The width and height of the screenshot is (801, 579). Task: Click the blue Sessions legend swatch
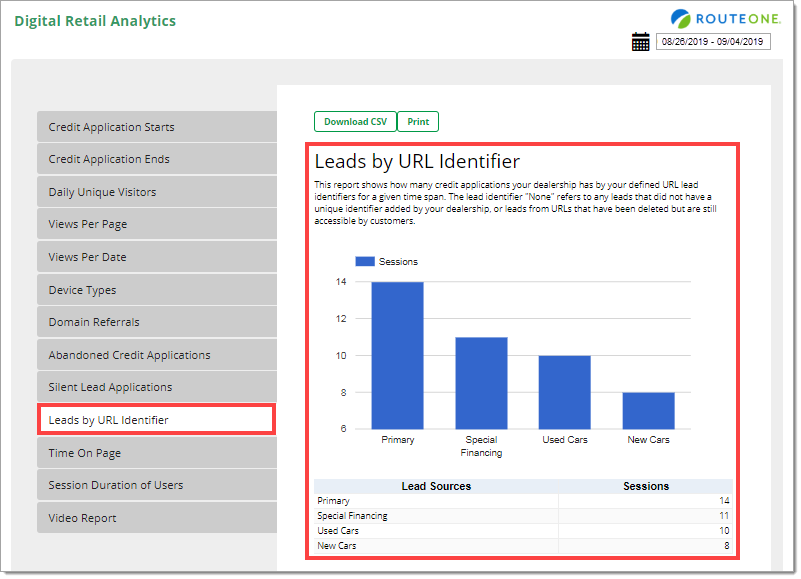point(365,261)
